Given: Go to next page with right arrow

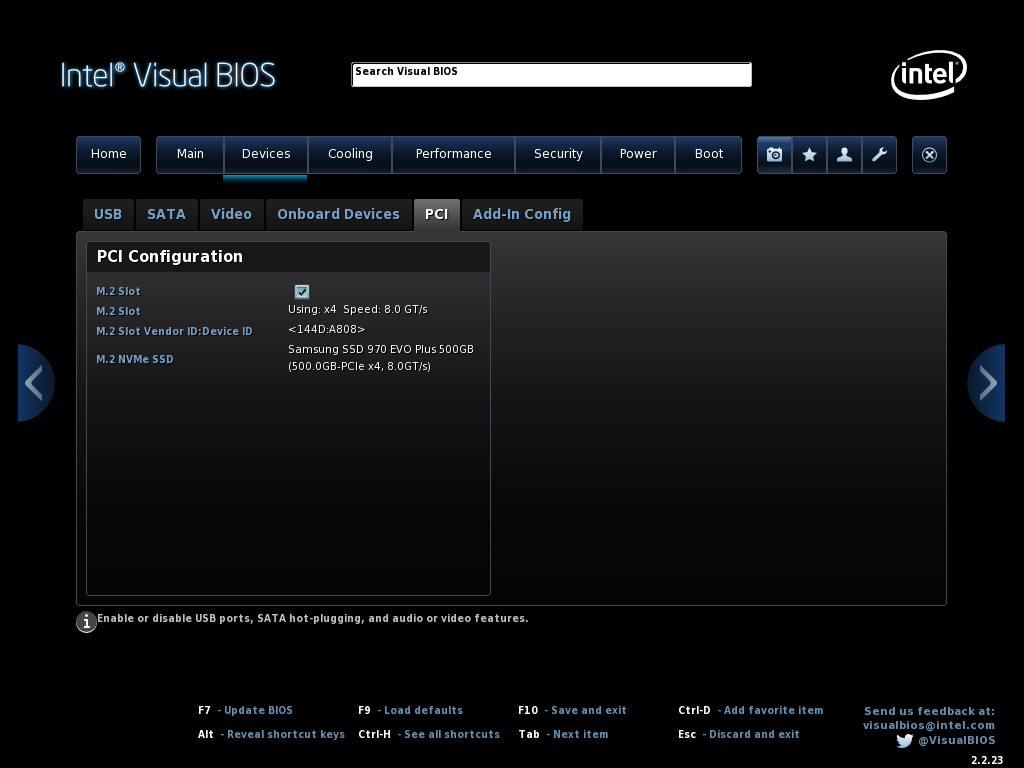Looking at the screenshot, I should [987, 383].
